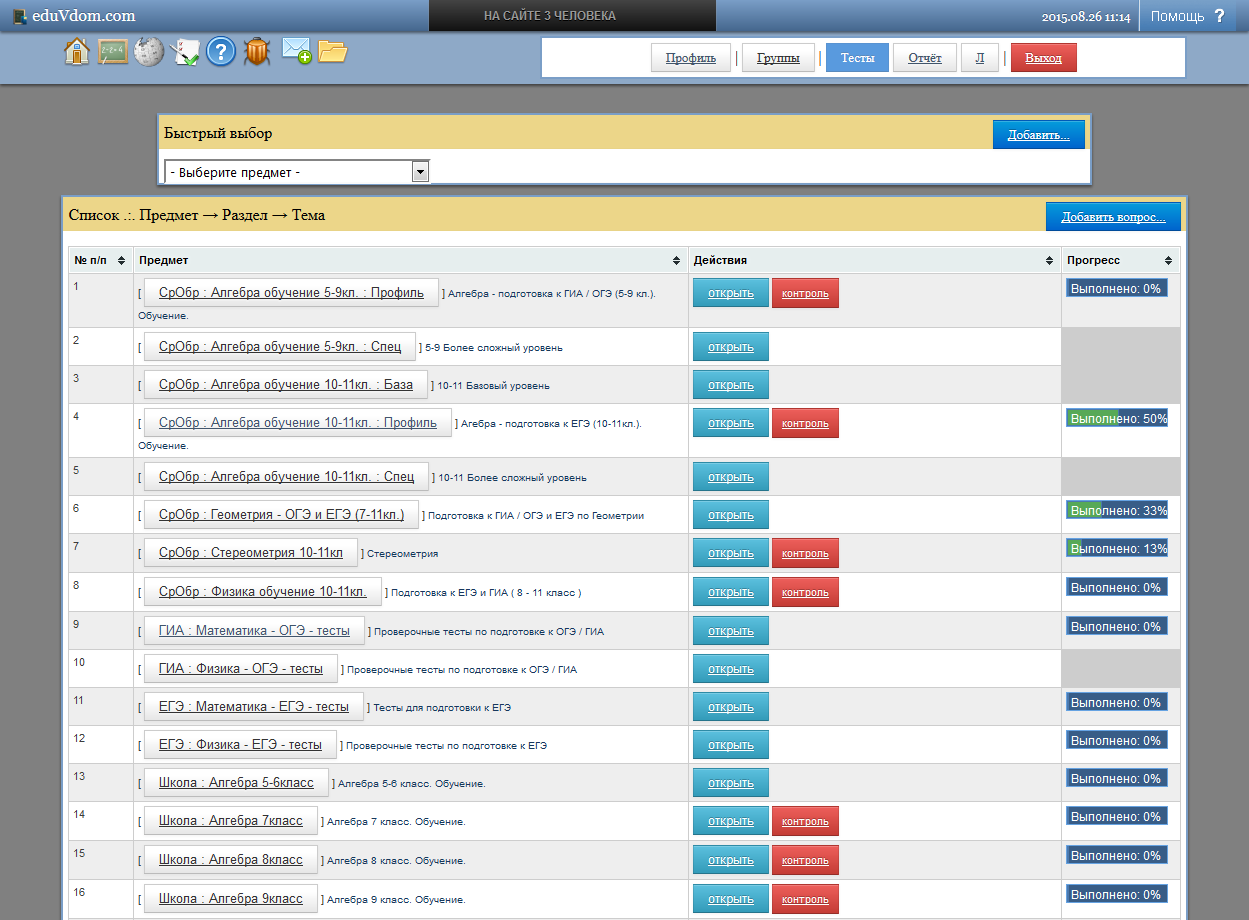Open the 'Выберите предмет' subject dropdown
Screen dimensions: 1249x920
(296, 172)
